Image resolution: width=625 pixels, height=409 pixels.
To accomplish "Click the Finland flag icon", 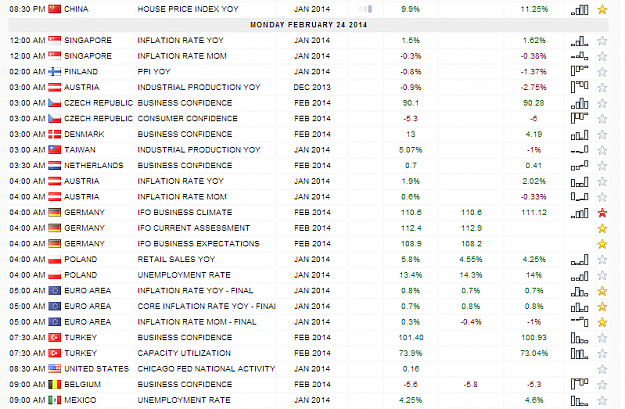I will tap(55, 72).
